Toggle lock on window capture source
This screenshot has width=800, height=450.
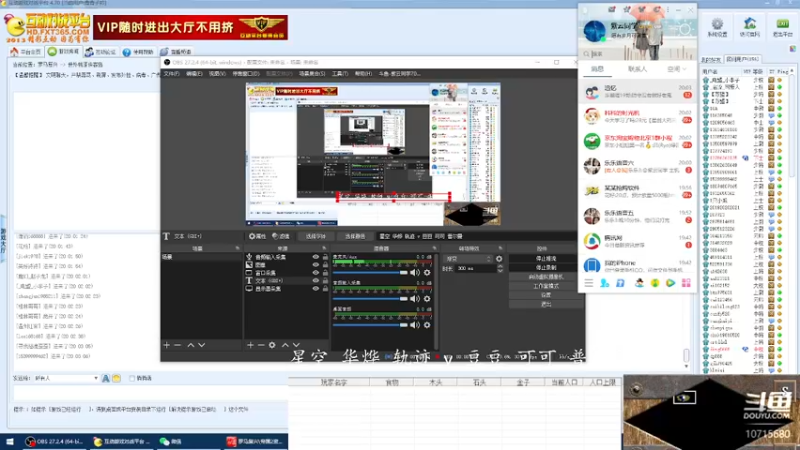325,273
